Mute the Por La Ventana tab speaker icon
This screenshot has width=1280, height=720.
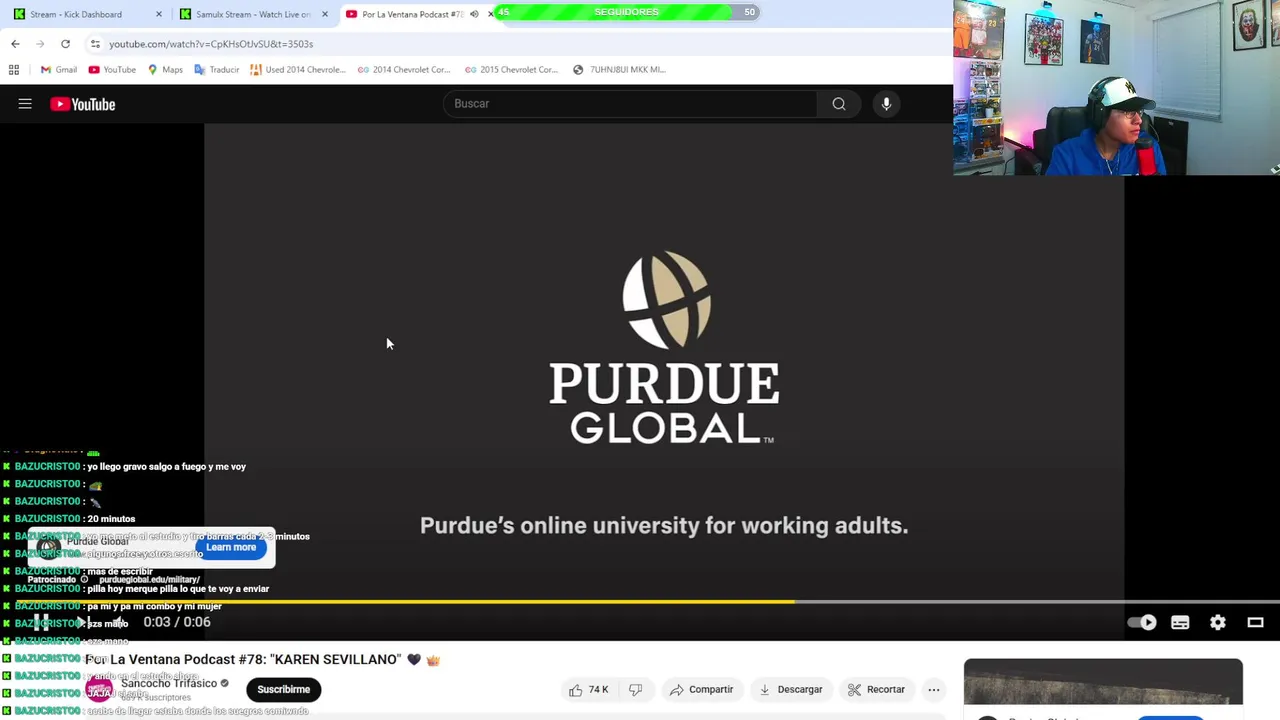click(474, 14)
